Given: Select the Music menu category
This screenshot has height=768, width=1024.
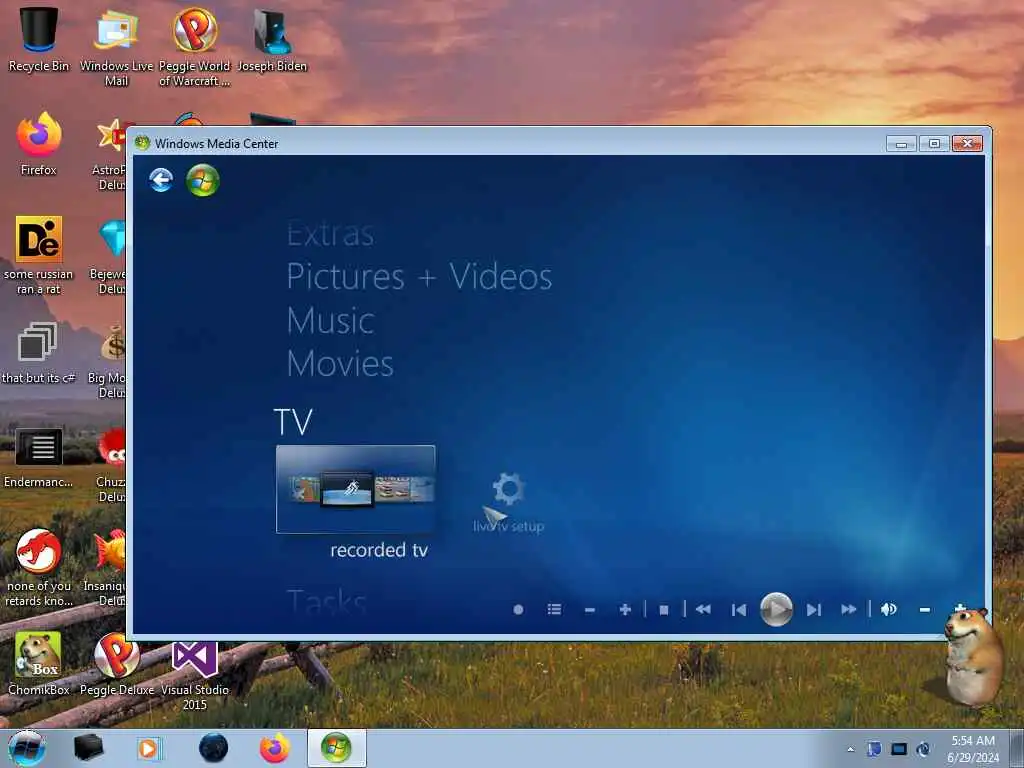Looking at the screenshot, I should click(330, 321).
